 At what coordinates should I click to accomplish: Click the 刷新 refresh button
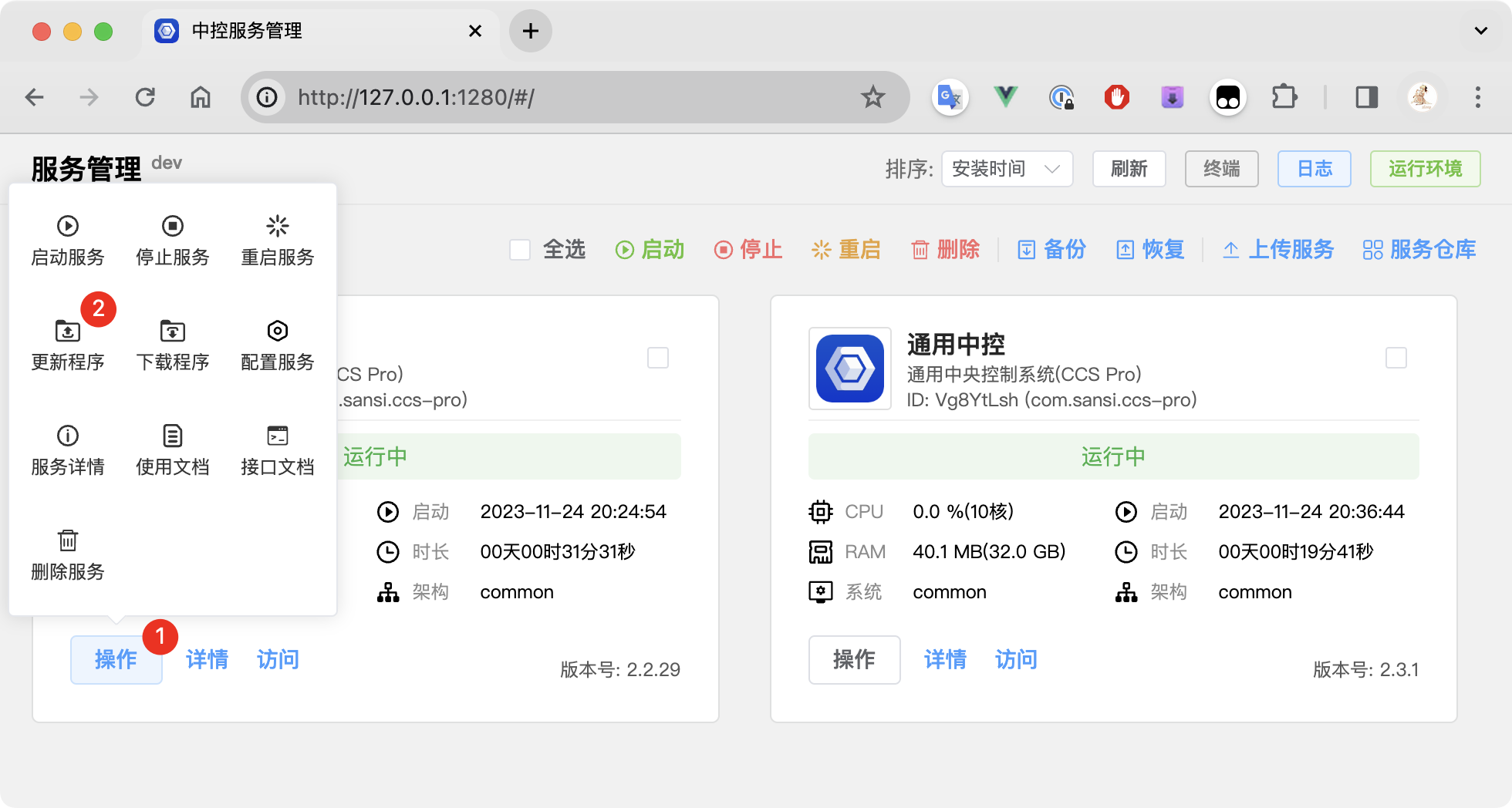(1129, 169)
